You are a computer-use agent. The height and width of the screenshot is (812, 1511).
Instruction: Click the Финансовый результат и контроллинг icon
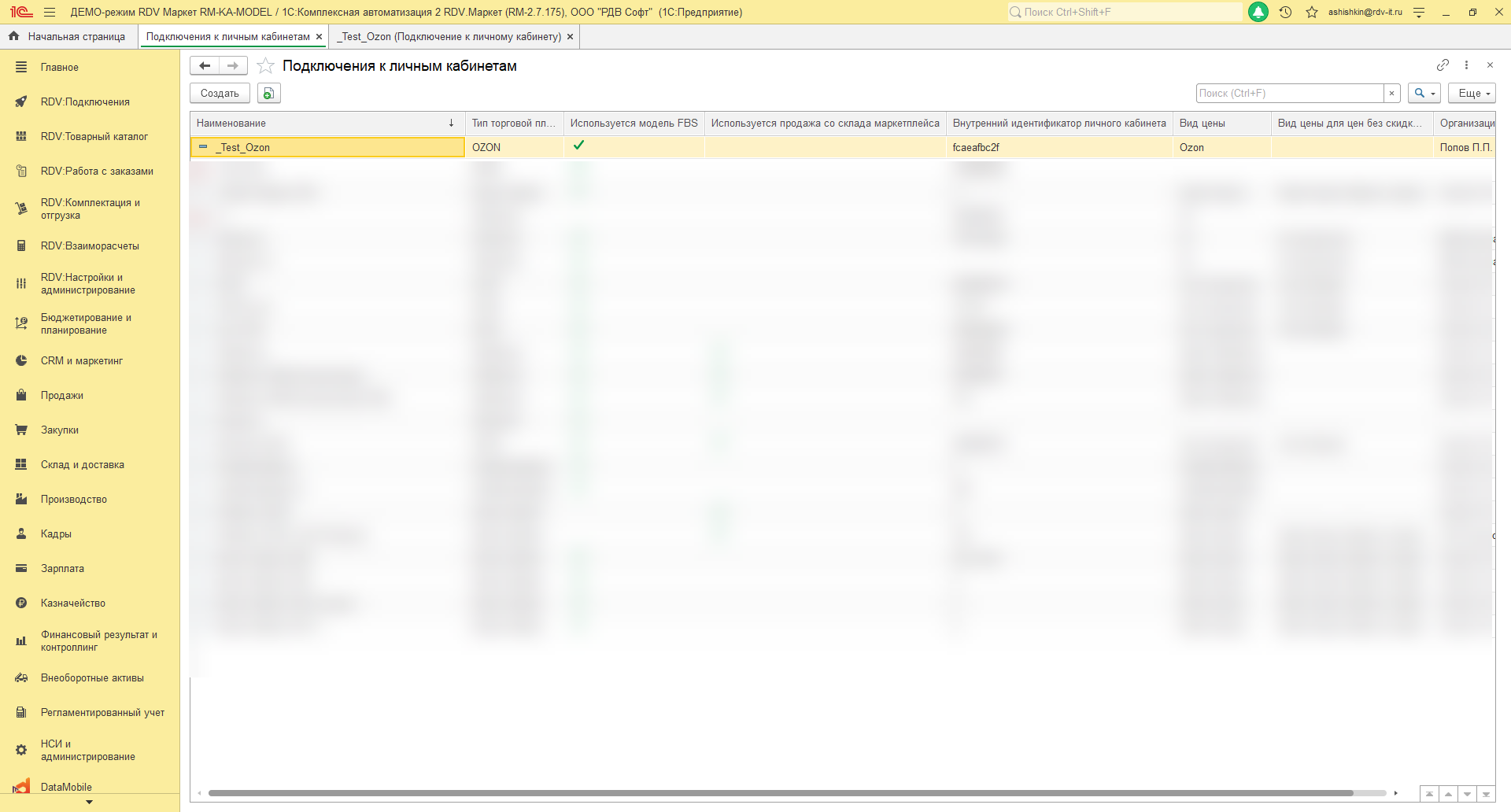(x=21, y=641)
